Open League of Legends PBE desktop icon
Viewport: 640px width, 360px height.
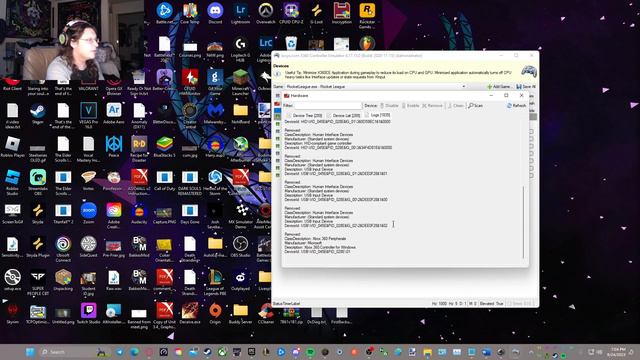point(215,282)
